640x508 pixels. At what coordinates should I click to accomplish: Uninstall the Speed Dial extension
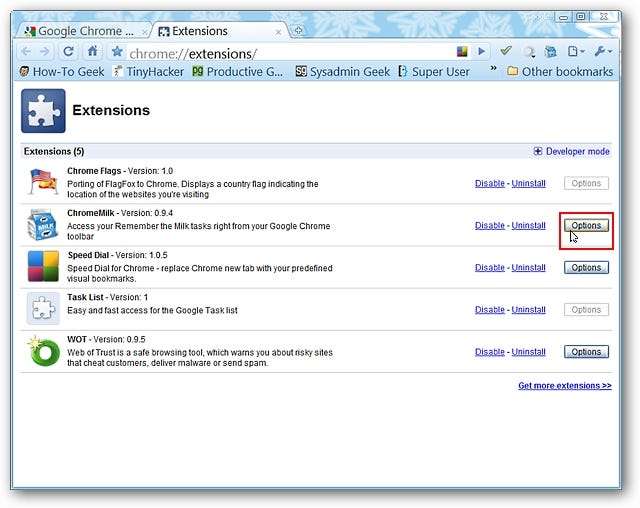pos(529,268)
